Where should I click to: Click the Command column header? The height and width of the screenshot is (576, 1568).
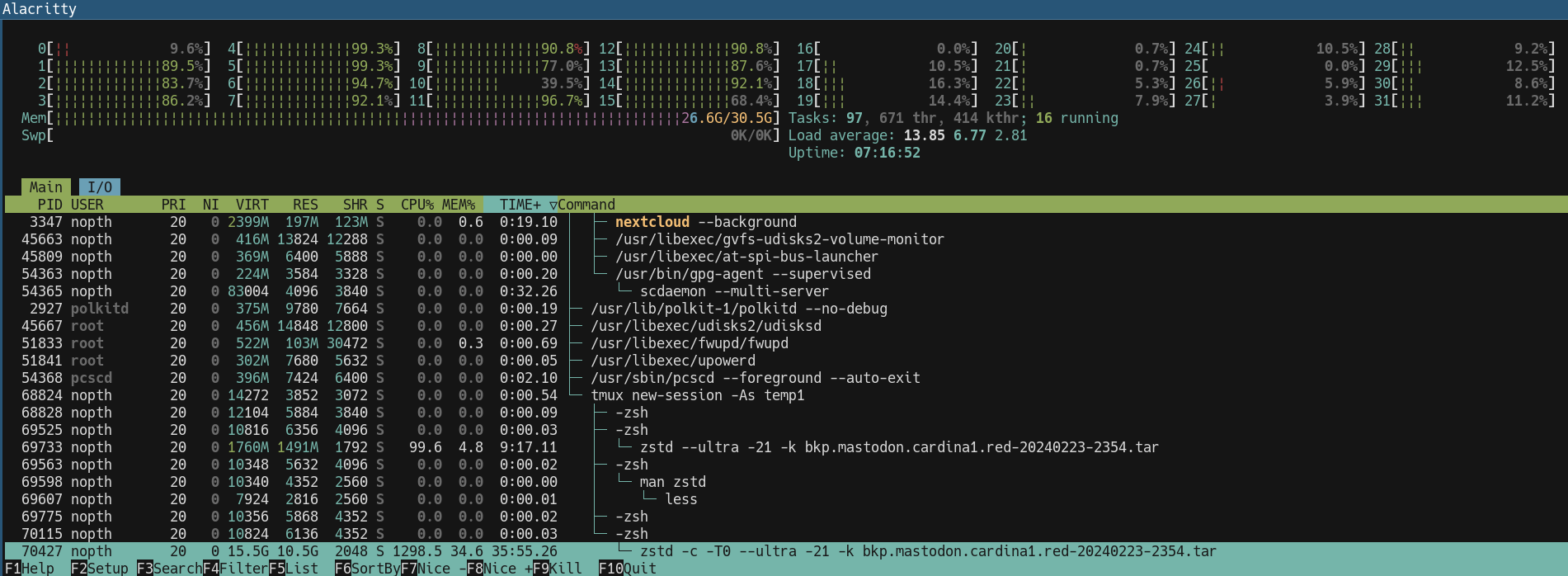[x=586, y=205]
